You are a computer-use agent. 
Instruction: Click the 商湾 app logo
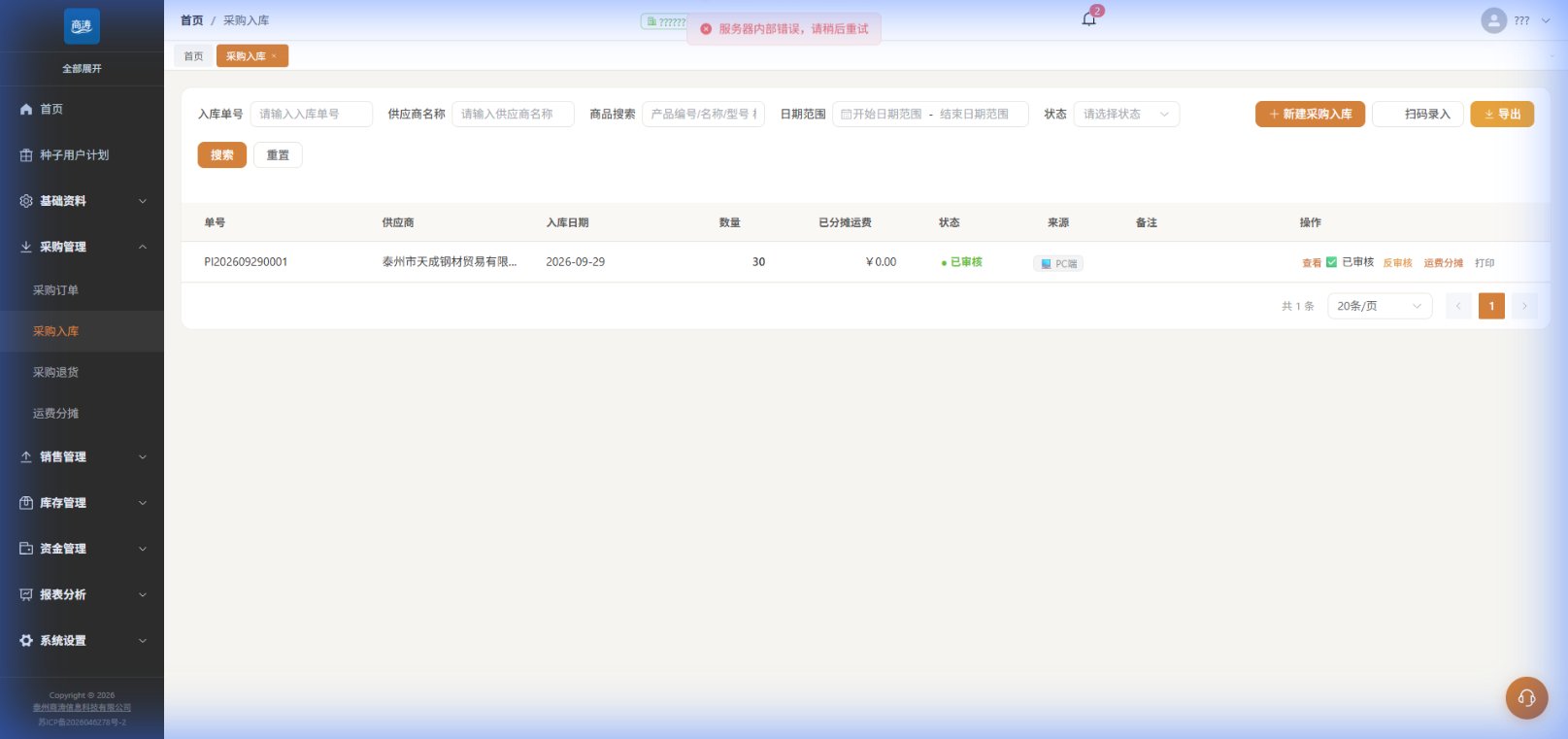(82, 26)
